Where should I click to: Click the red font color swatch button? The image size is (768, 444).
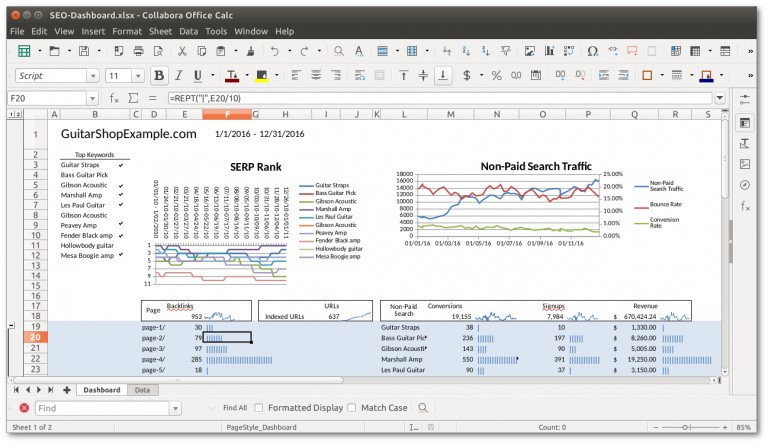click(232, 75)
